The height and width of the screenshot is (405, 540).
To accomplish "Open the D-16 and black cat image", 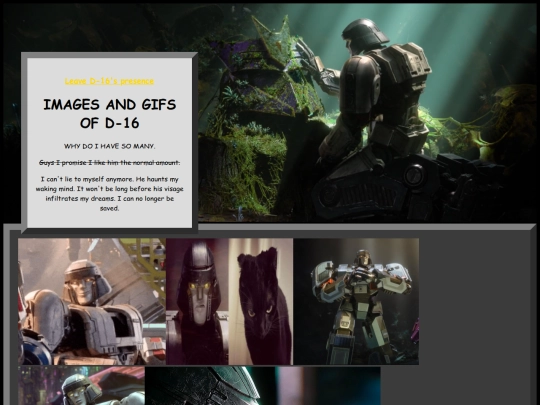I will 229,301.
